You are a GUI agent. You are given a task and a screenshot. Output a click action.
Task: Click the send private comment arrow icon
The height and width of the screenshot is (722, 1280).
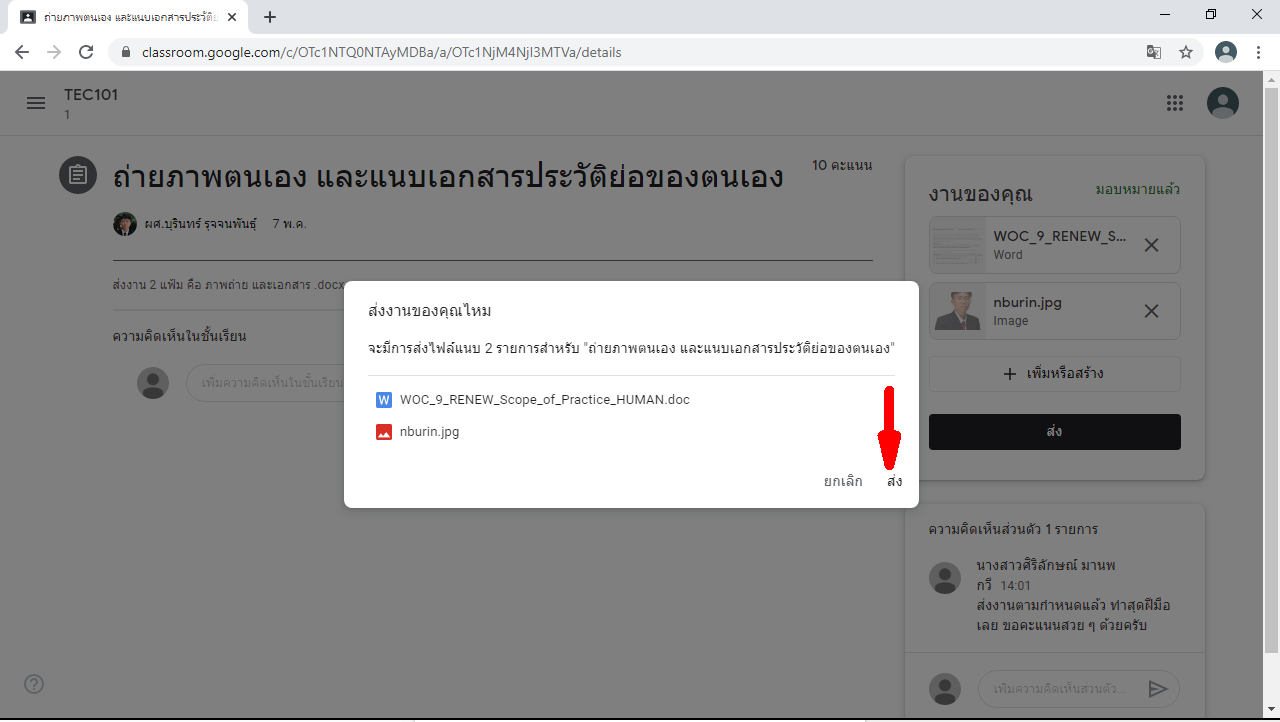point(1157,689)
